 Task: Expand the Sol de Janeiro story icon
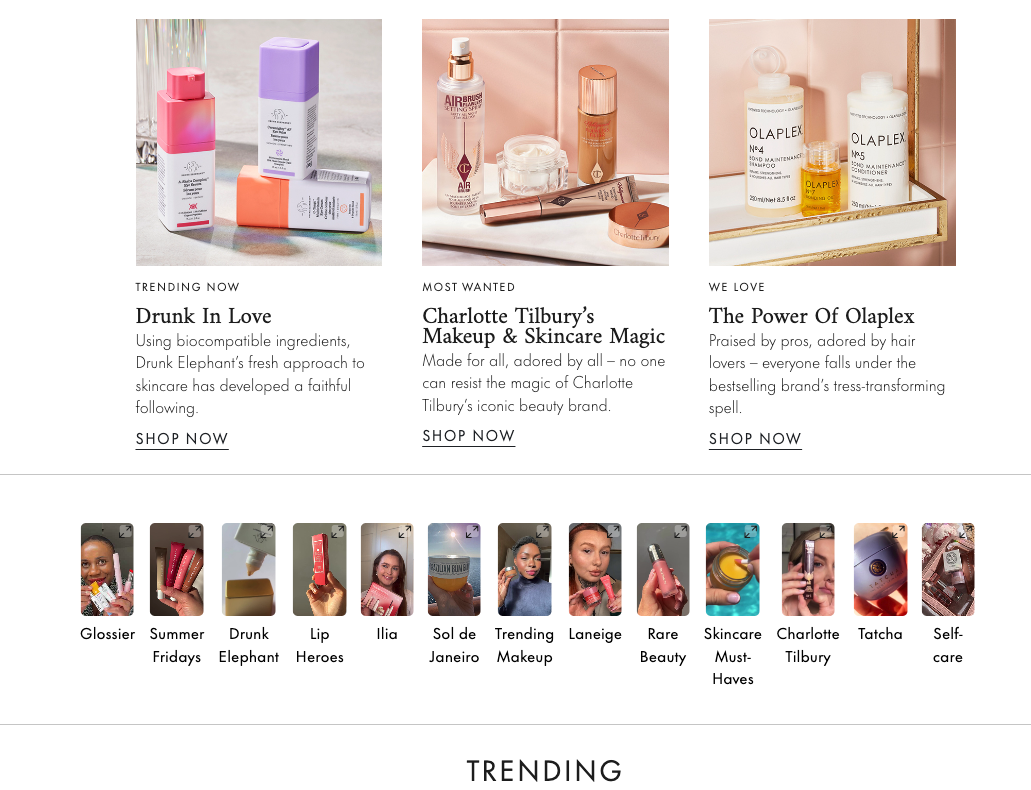[472, 532]
